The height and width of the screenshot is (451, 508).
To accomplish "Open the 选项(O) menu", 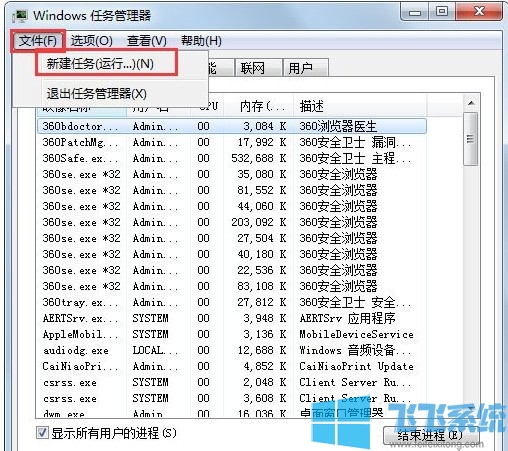I will (91, 41).
